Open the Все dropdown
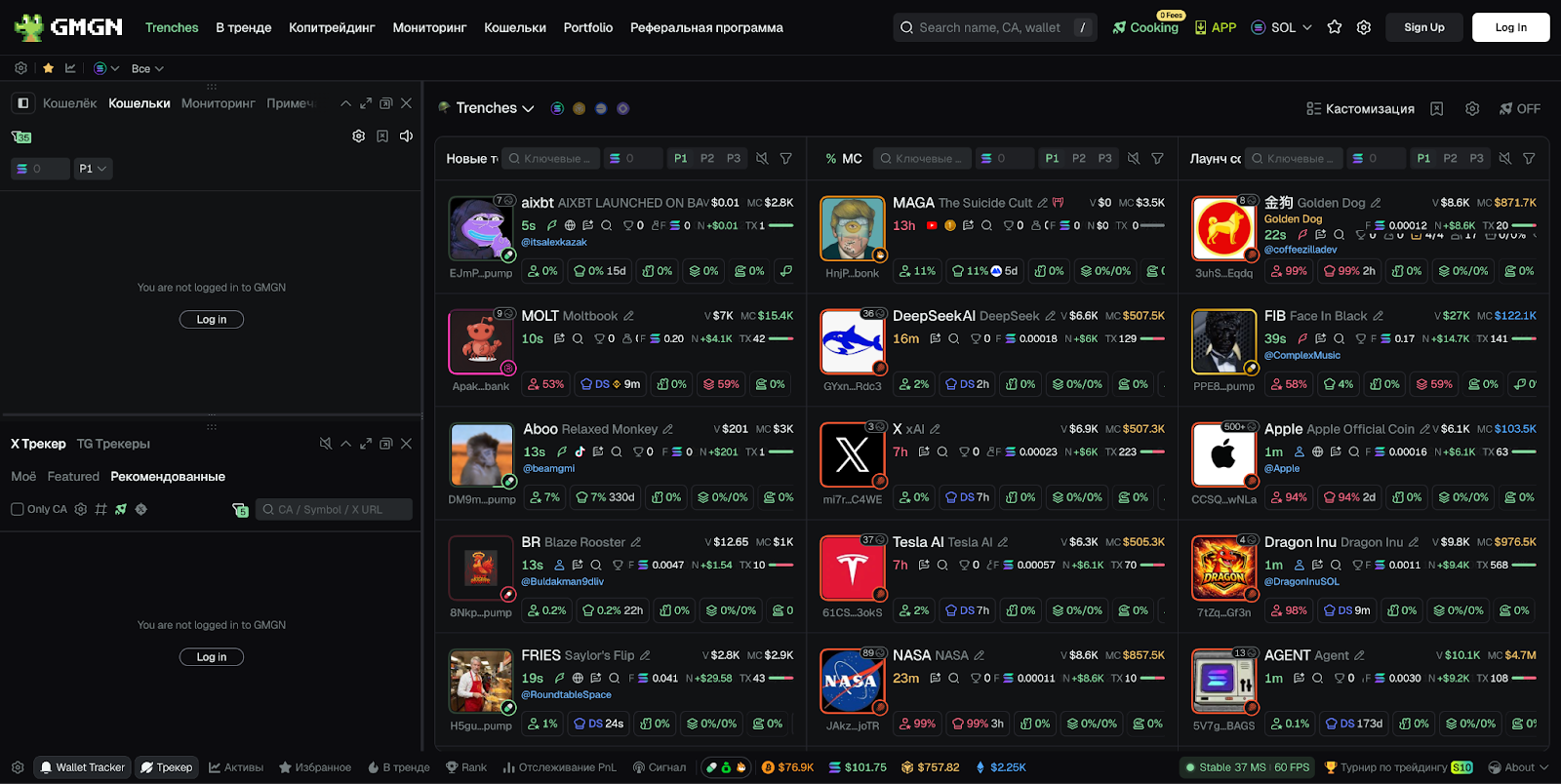Screen dimensions: 1561x784 pyautogui.click(x=147, y=68)
